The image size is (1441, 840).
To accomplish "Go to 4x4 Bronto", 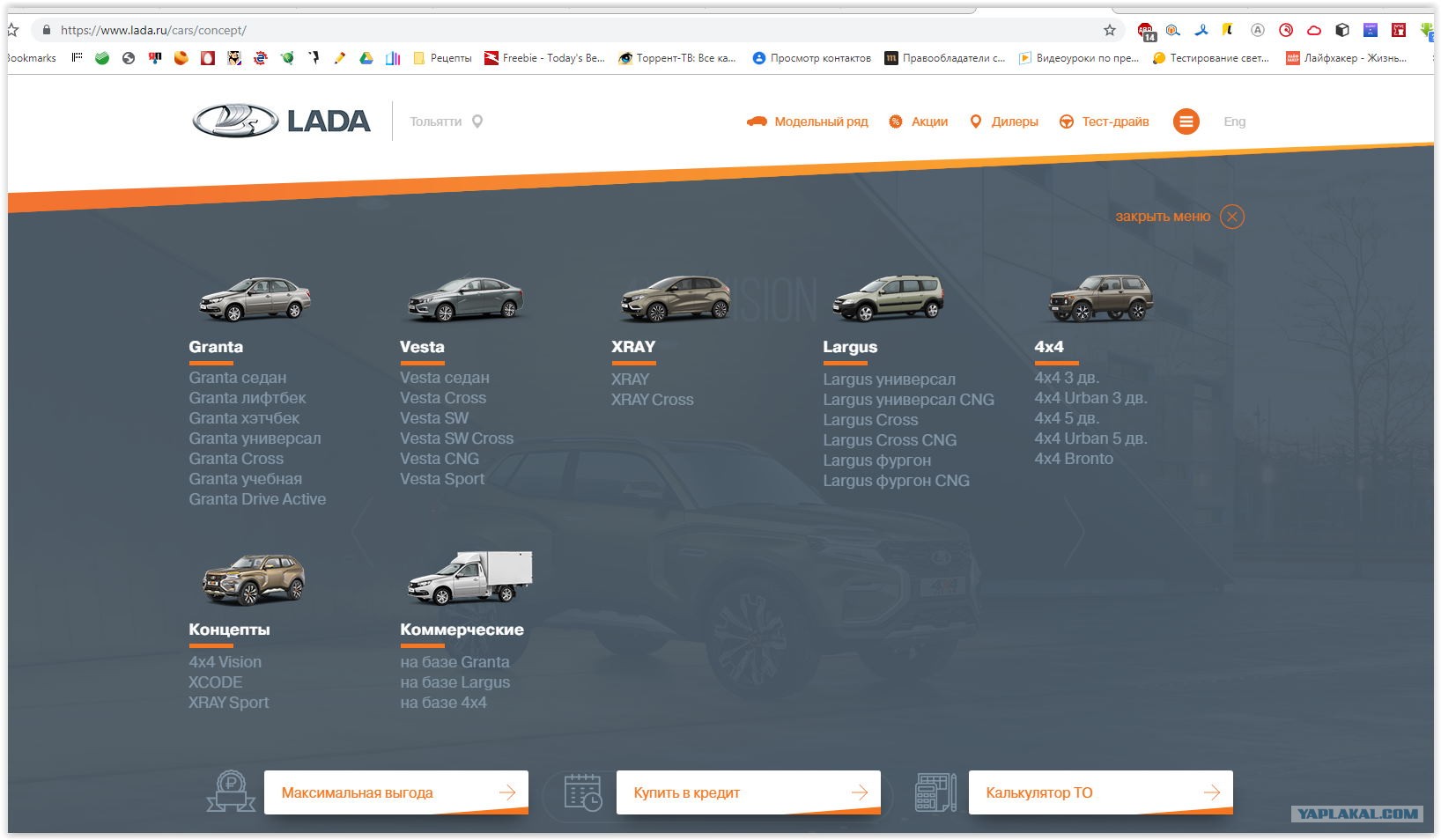I will pos(1074,459).
